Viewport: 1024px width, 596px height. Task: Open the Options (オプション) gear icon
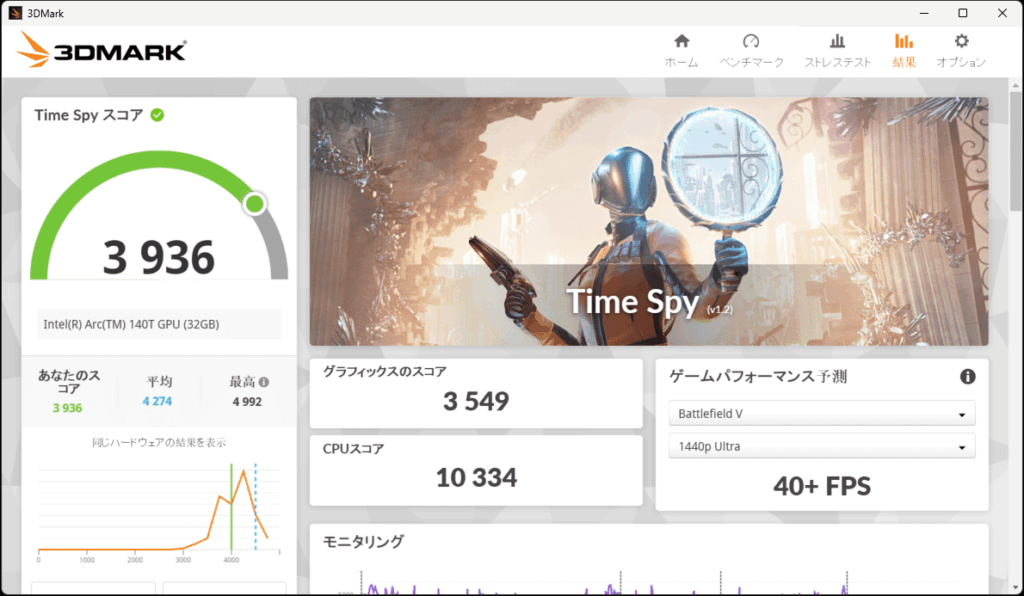pos(961,41)
